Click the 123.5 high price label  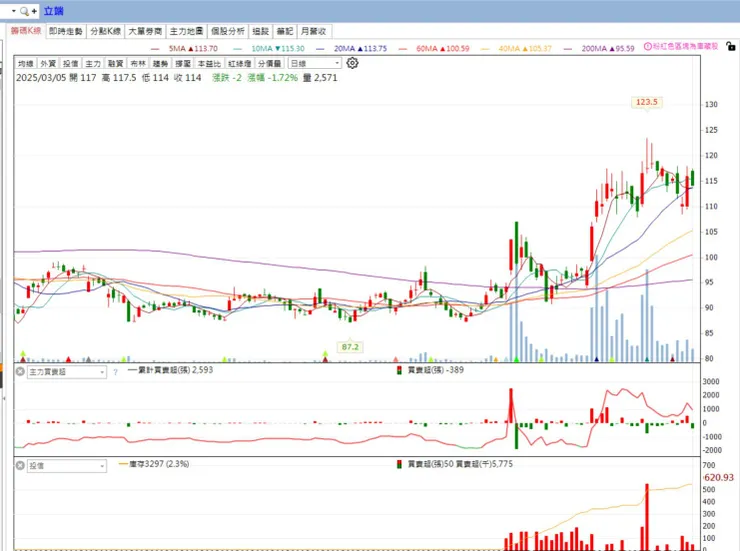tap(647, 102)
